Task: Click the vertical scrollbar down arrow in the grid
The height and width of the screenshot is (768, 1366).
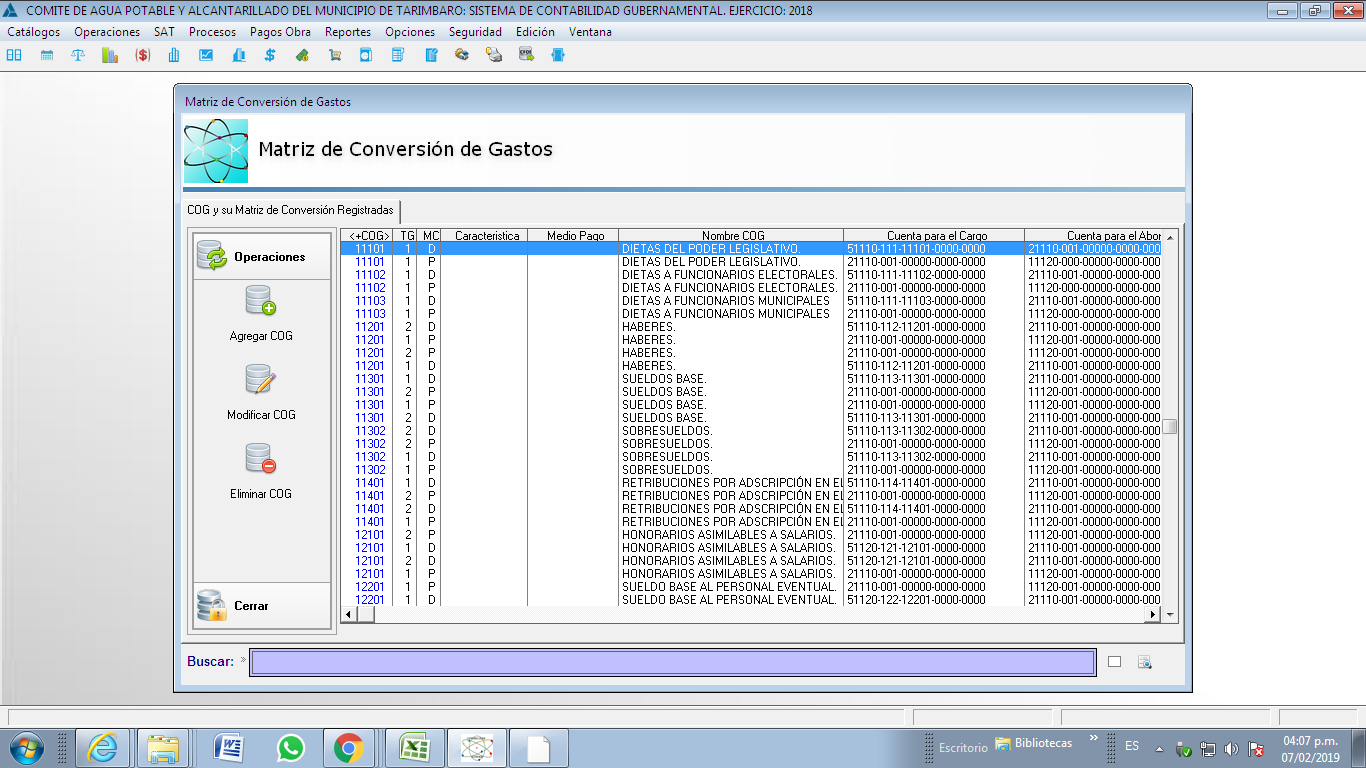Action: pyautogui.click(x=1169, y=615)
